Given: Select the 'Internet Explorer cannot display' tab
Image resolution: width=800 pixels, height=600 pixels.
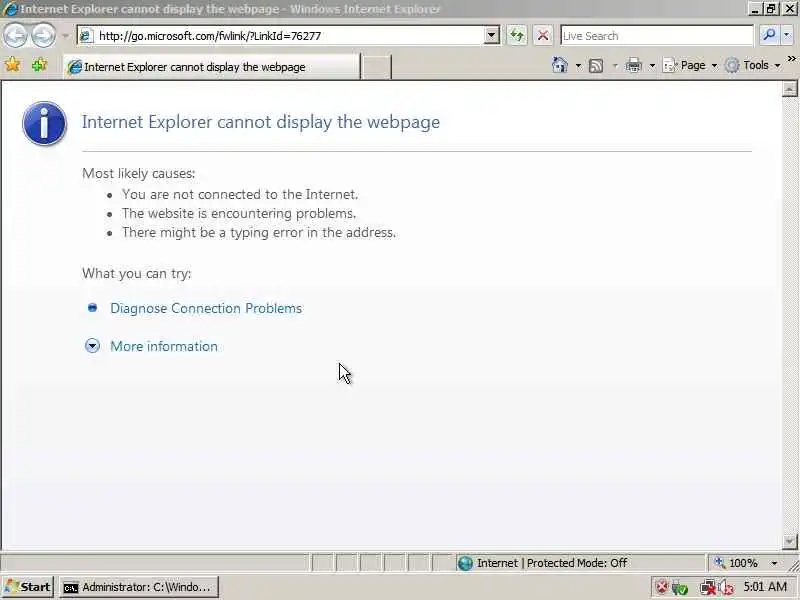Looking at the screenshot, I should [211, 67].
